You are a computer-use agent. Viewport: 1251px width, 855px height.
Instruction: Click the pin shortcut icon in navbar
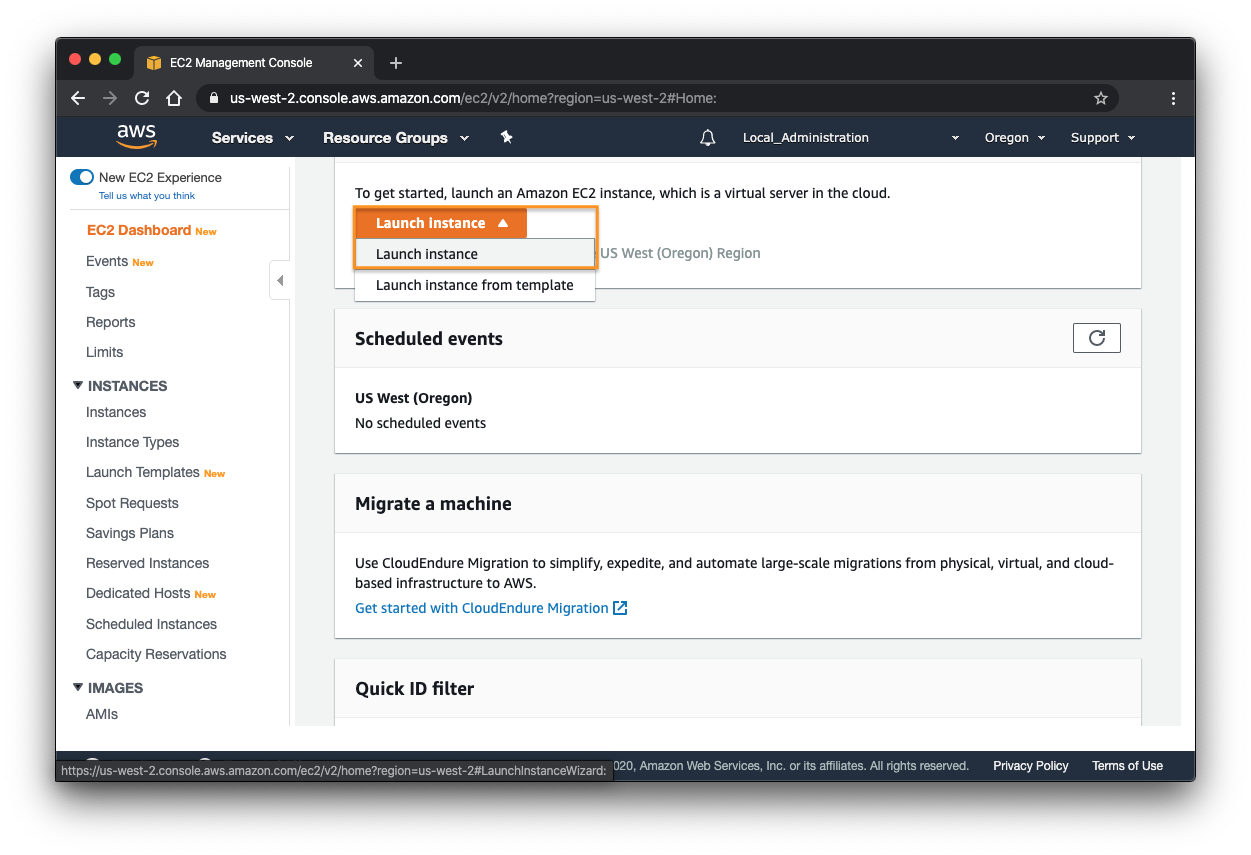[506, 137]
